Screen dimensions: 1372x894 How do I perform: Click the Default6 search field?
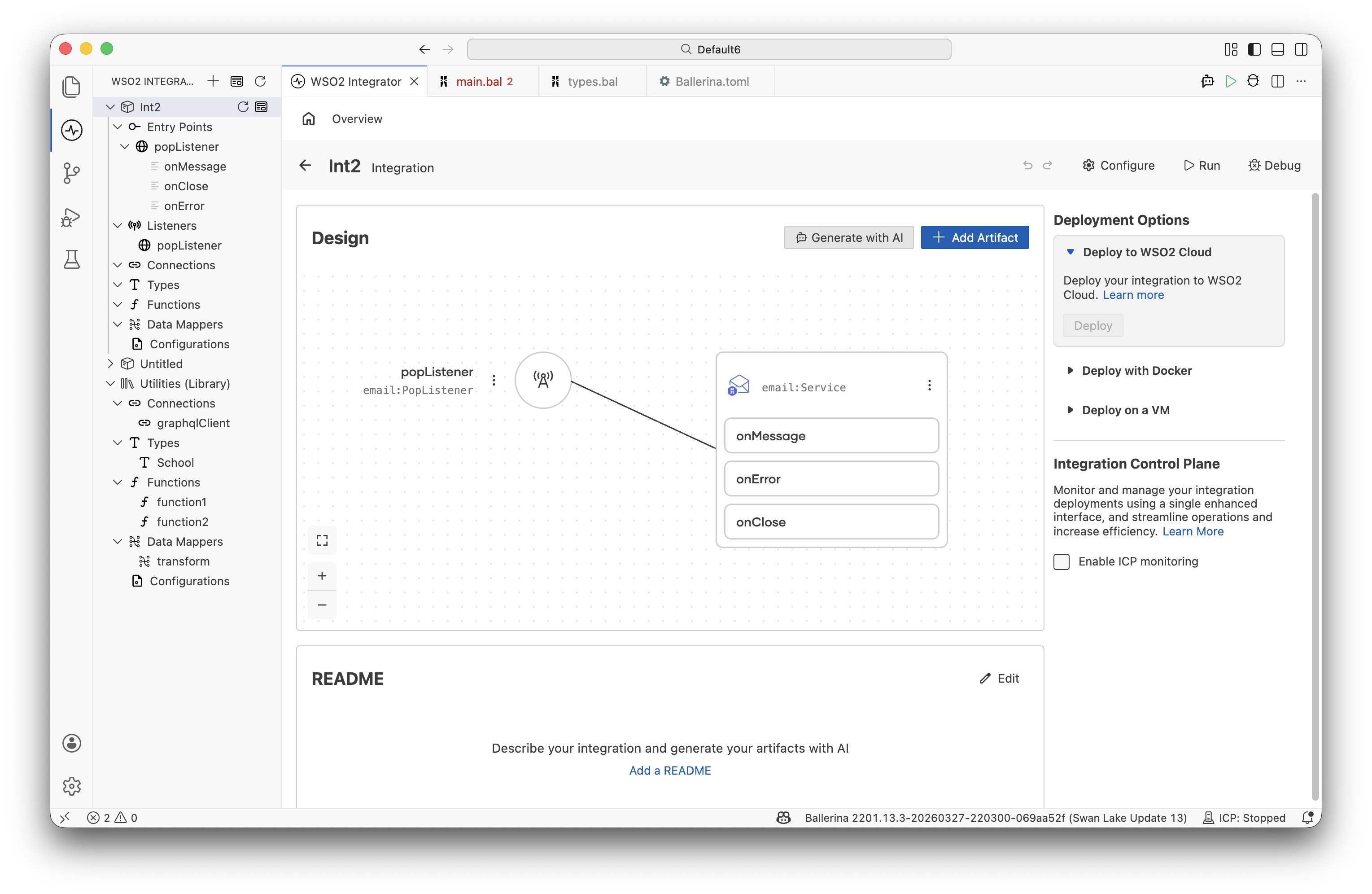point(709,50)
